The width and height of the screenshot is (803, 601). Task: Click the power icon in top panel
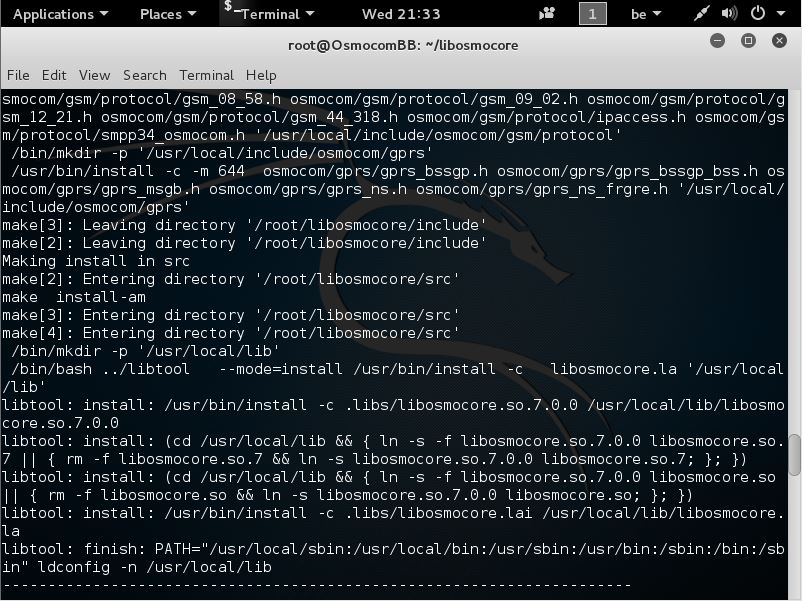pyautogui.click(x=757, y=13)
